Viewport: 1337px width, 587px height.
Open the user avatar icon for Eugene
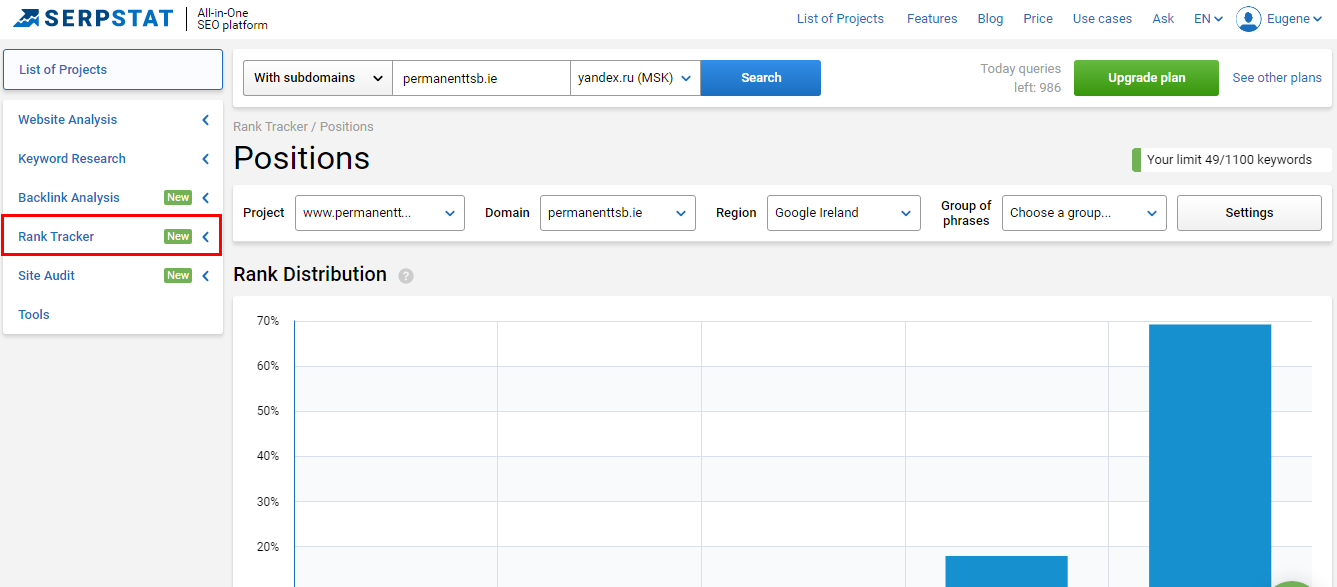pos(1248,18)
